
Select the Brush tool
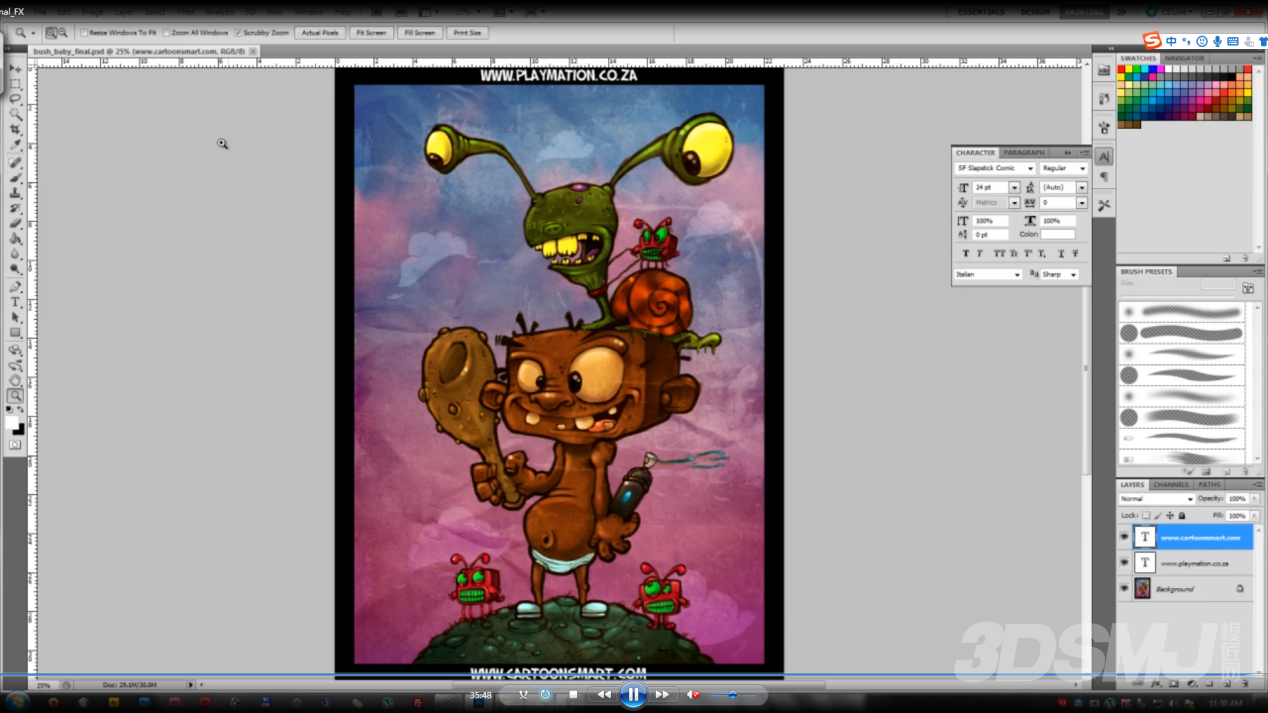pos(15,178)
